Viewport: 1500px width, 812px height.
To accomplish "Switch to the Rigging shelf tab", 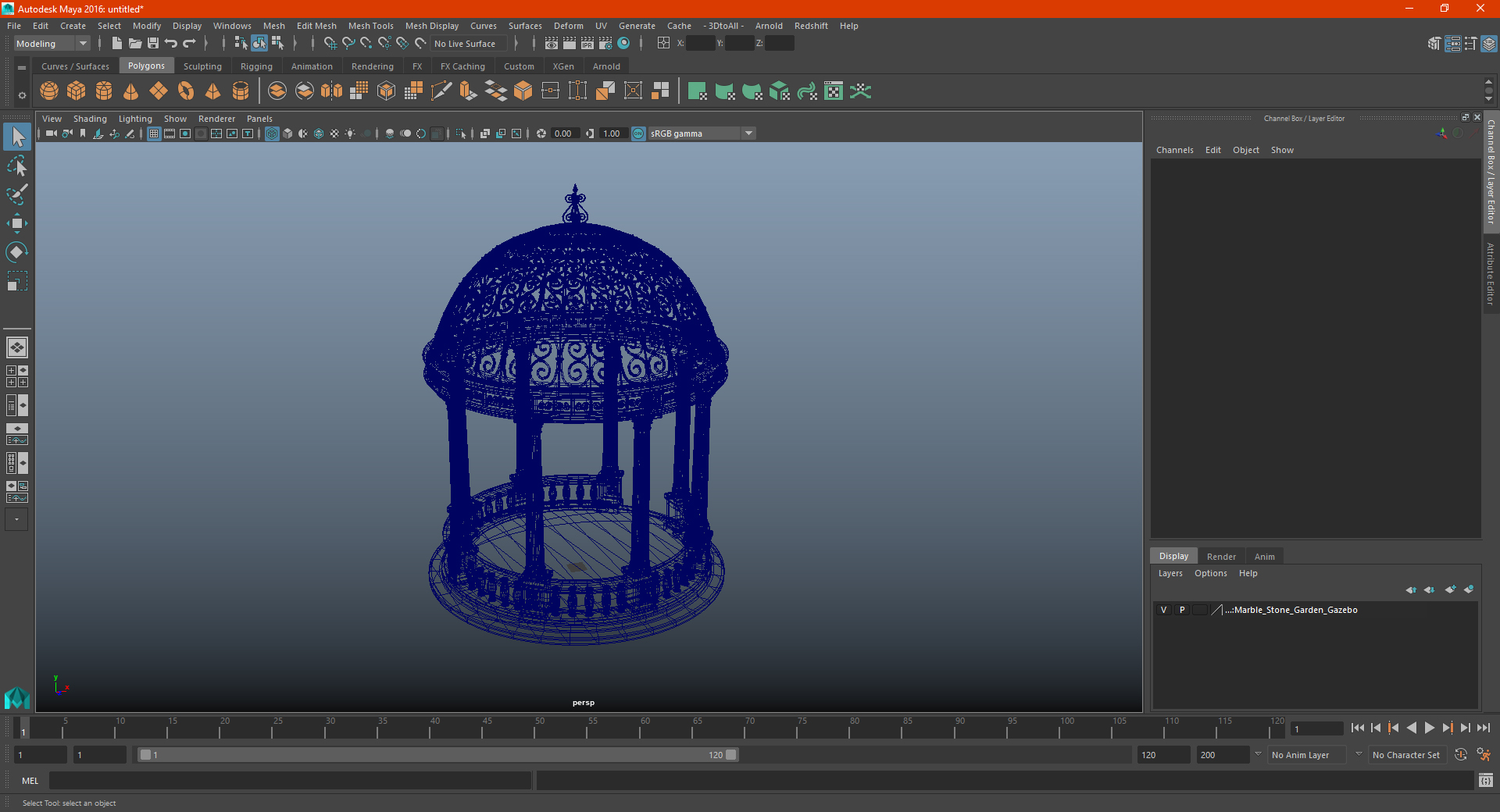I will [x=256, y=66].
